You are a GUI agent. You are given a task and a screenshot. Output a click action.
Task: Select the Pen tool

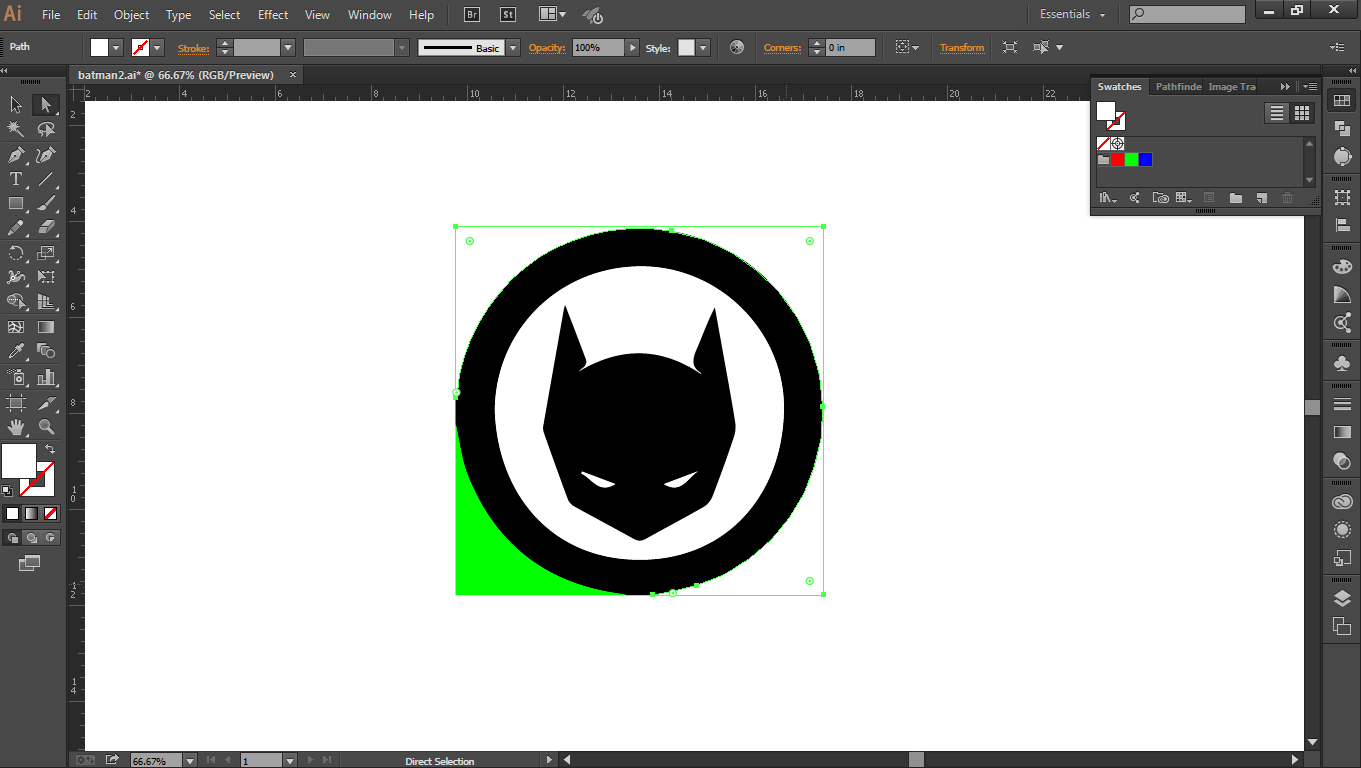(15, 154)
